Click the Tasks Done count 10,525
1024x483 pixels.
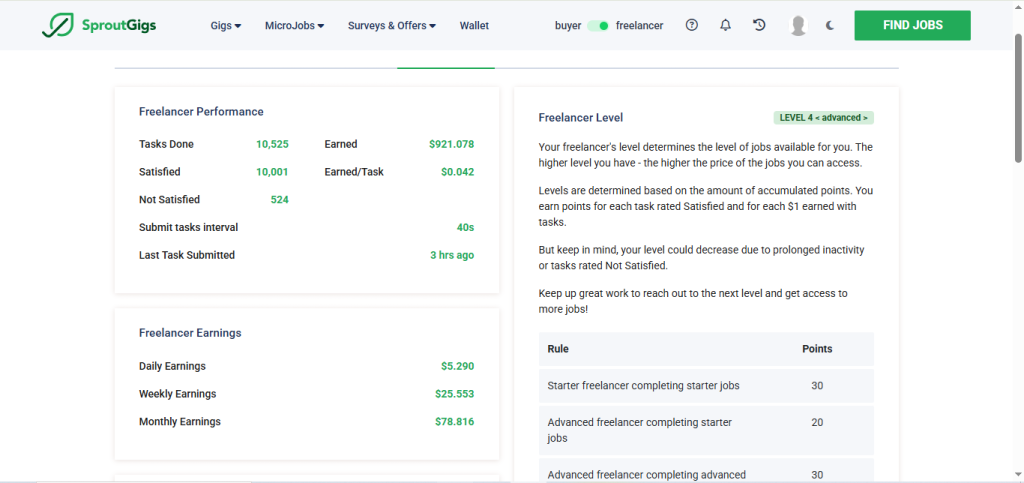[x=272, y=144]
